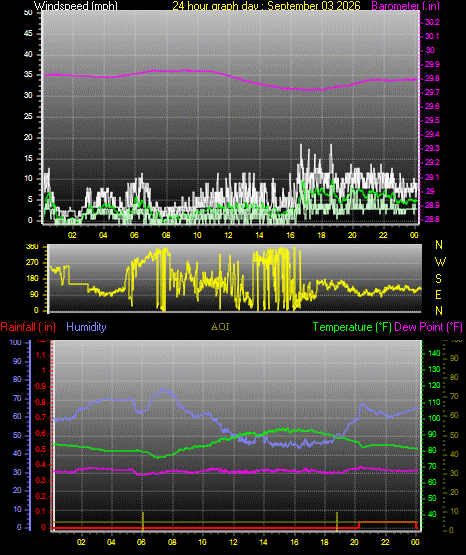This screenshot has height=555, width=466.
Task: Click the 'Dew Point (°F)' legend label
Action: pyautogui.click(x=428, y=327)
